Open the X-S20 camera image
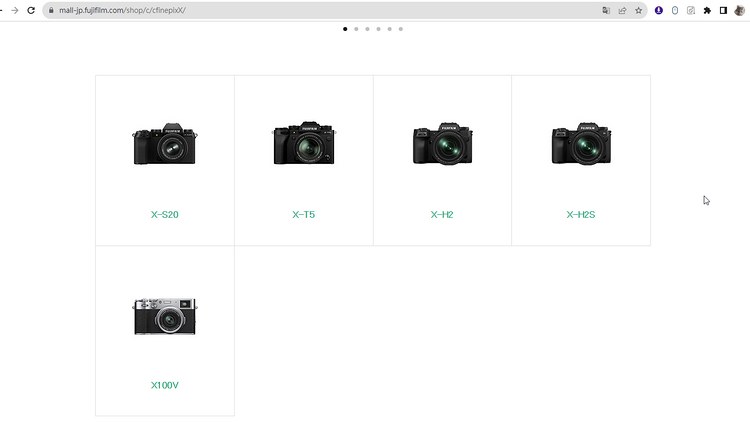 click(x=165, y=144)
